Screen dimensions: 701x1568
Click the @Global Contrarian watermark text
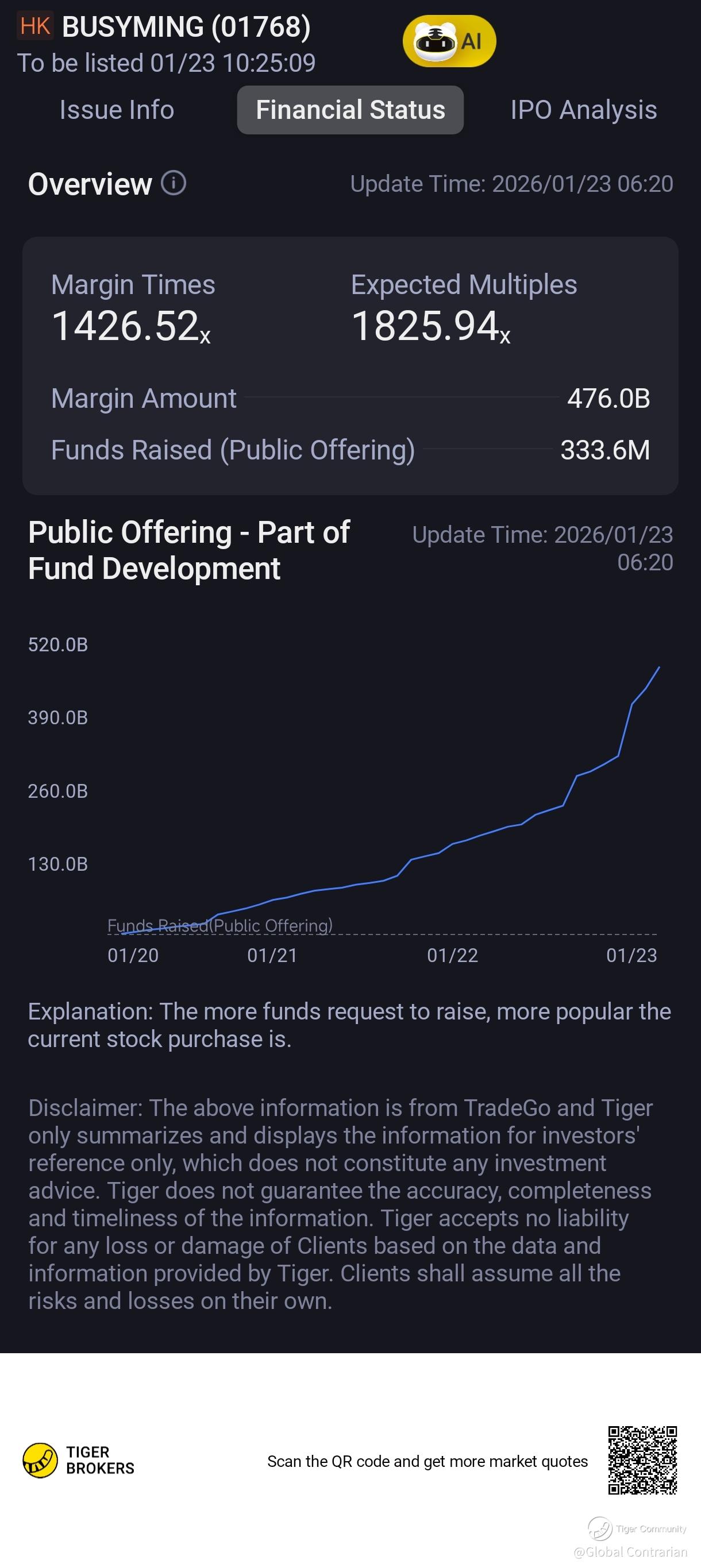tap(630, 1551)
